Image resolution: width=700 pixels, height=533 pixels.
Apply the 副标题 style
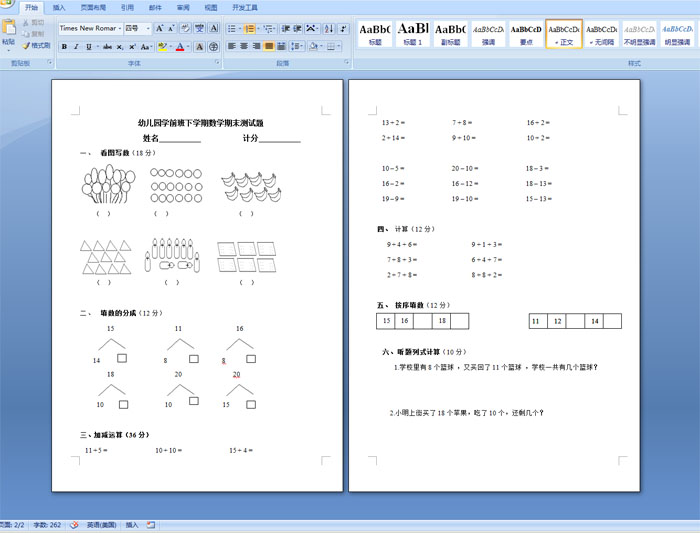pyautogui.click(x=450, y=34)
